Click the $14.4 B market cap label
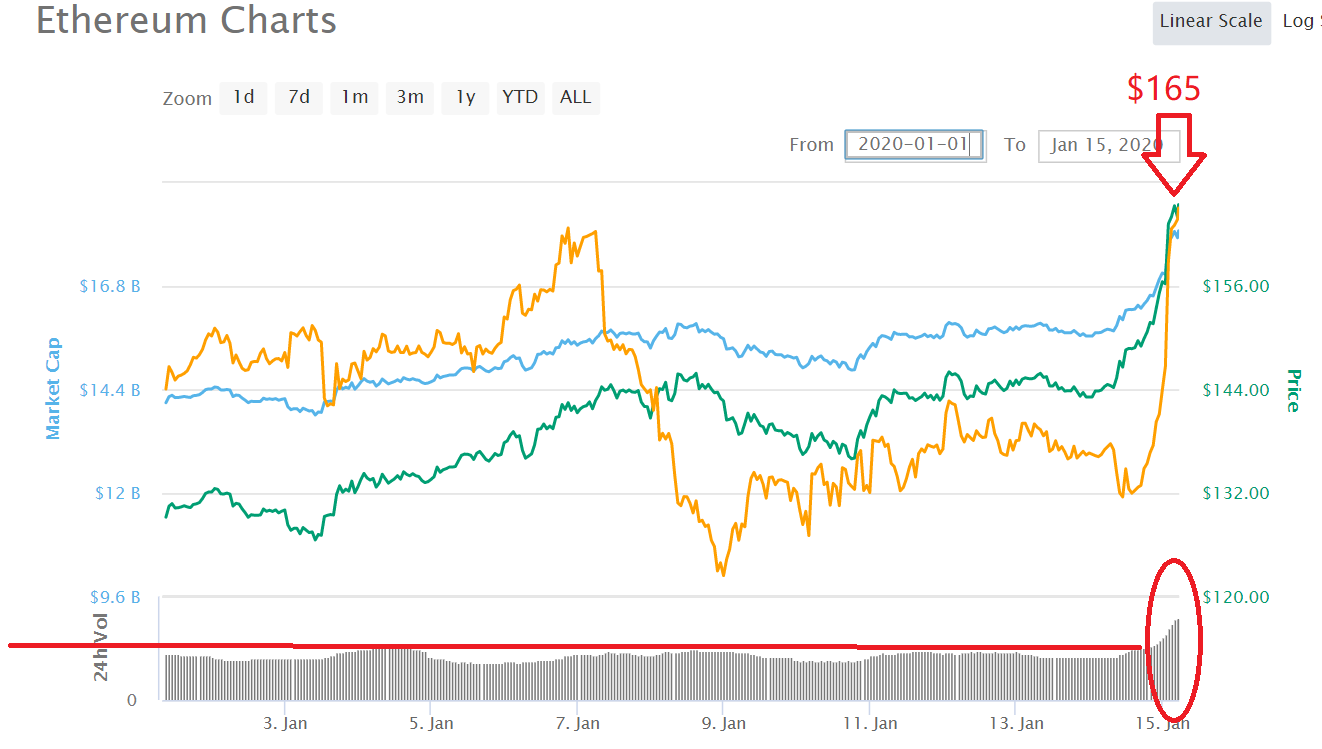Image resolution: width=1322 pixels, height=749 pixels. (110, 390)
